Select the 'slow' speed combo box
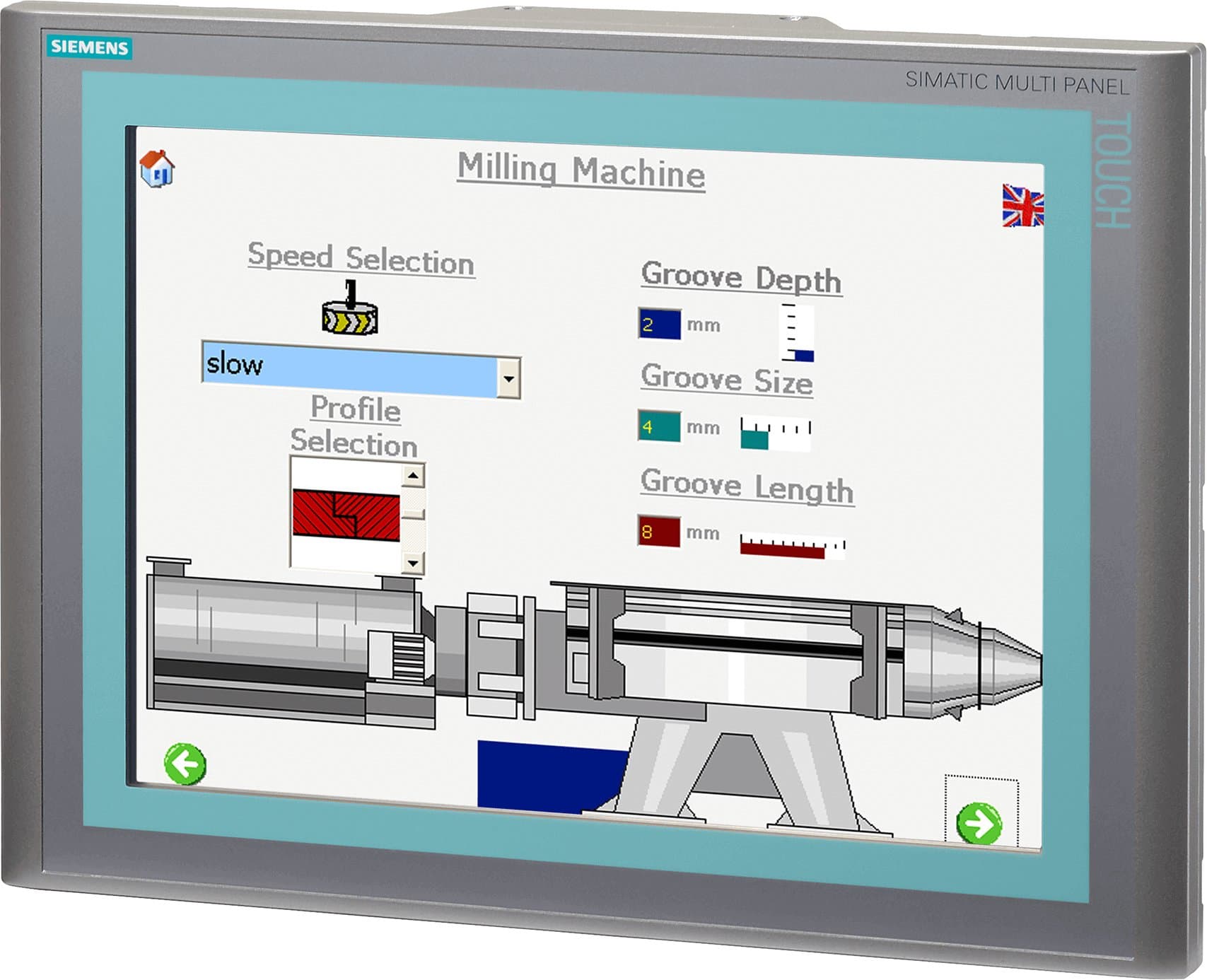 tap(361, 369)
